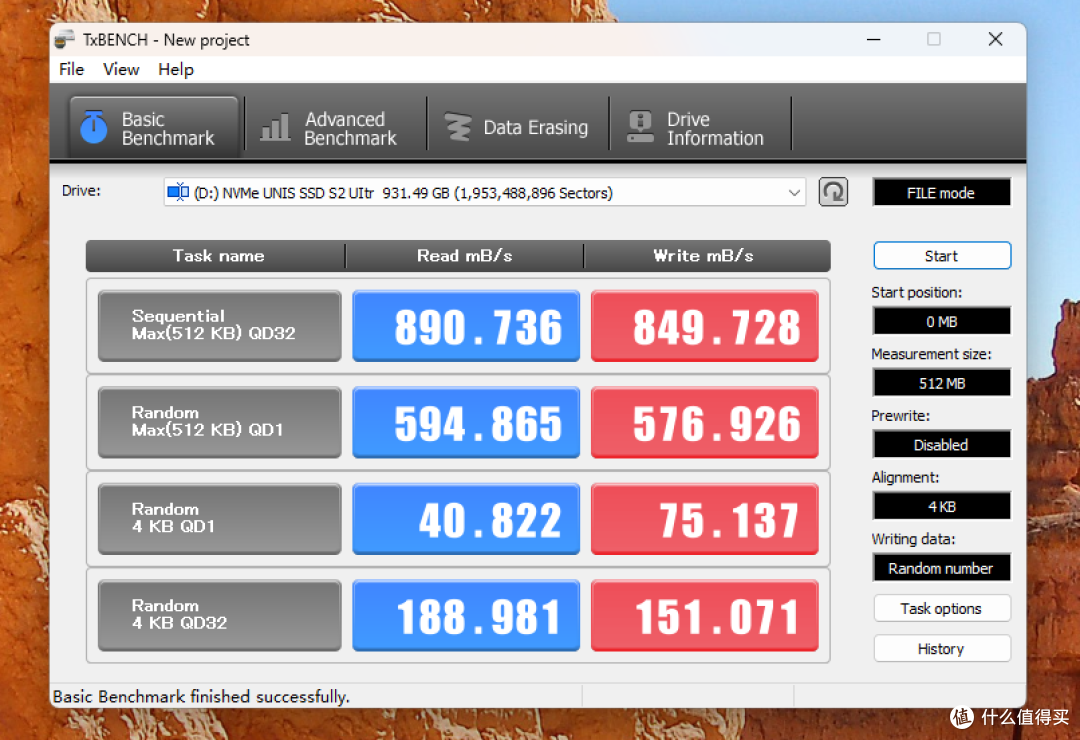Close the TxBENCH window
This screenshot has width=1080, height=740.
pos(995,39)
